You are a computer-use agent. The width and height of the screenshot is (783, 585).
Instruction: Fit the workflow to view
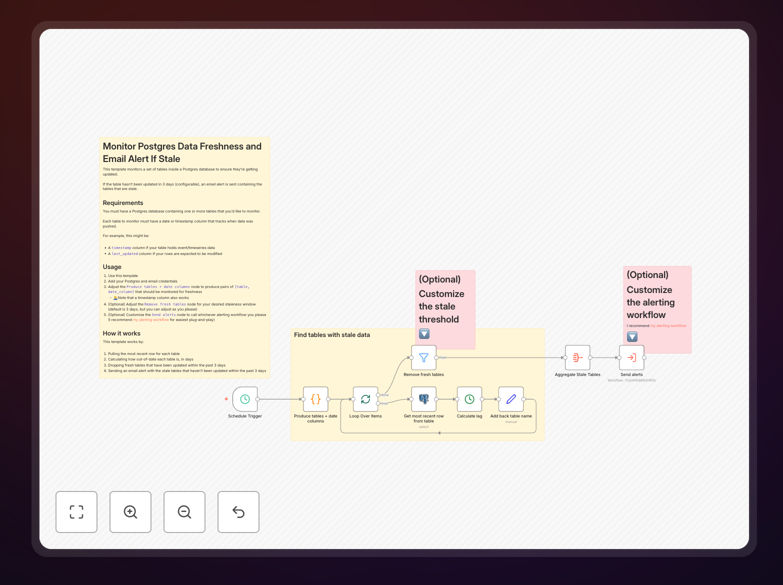76,512
